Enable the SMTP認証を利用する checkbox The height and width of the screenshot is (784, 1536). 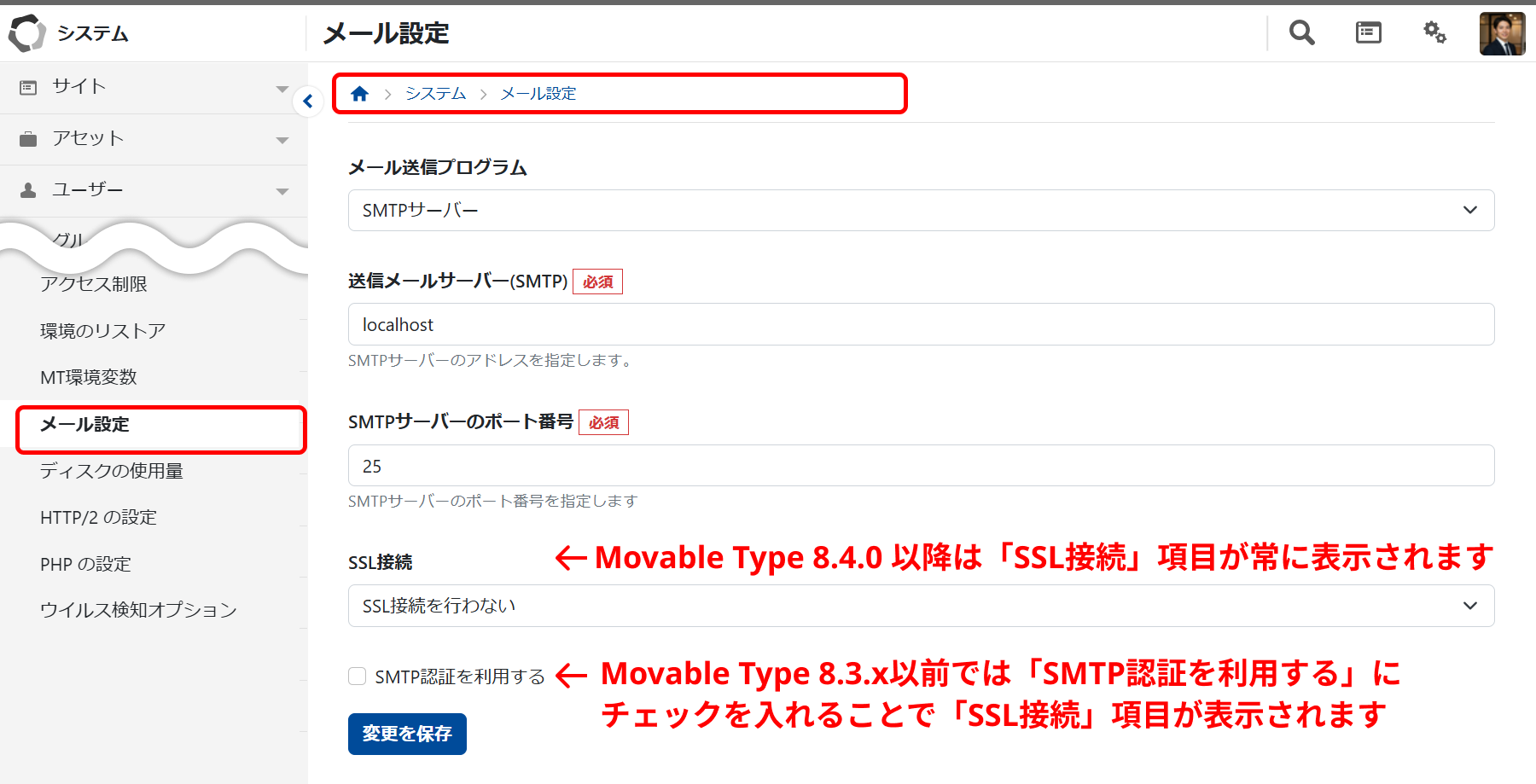[357, 676]
